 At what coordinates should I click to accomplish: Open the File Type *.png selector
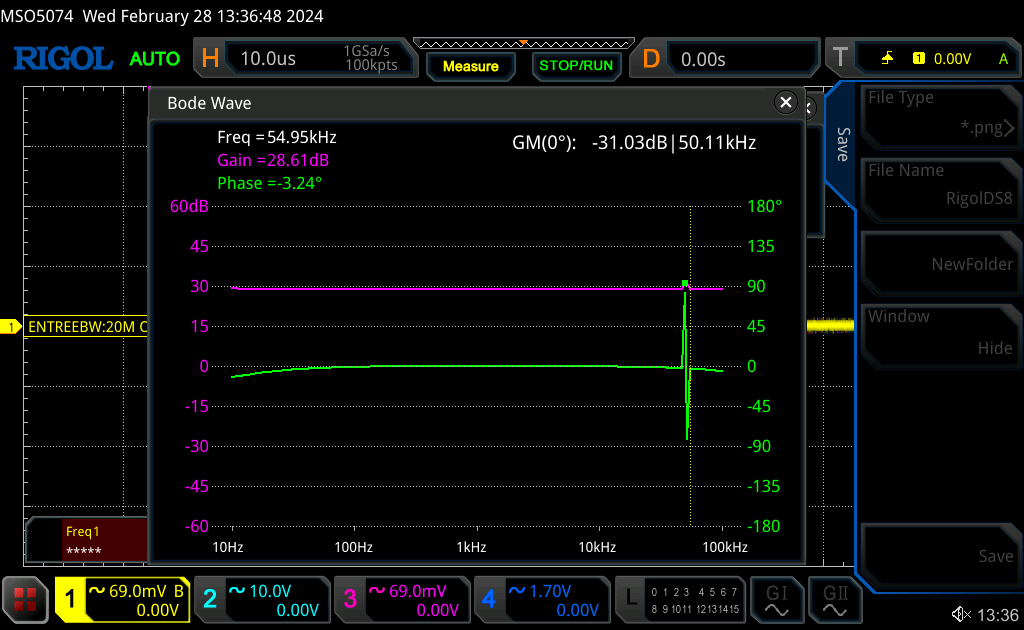tap(940, 116)
